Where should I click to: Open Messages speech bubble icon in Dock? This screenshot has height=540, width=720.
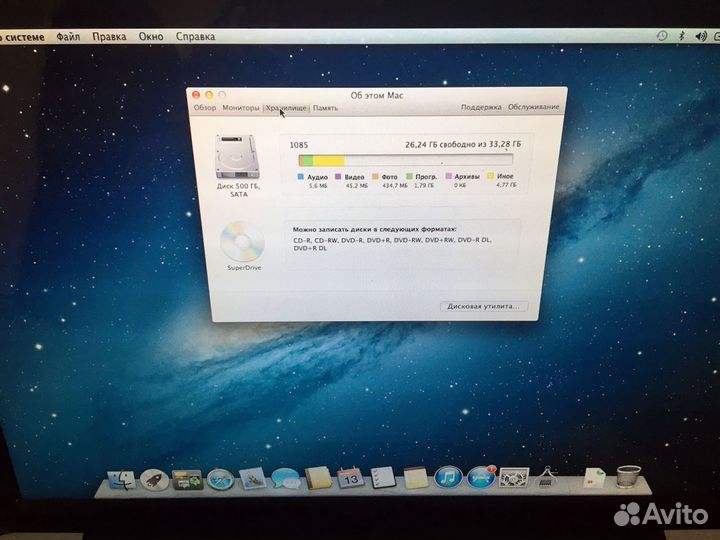coord(285,478)
